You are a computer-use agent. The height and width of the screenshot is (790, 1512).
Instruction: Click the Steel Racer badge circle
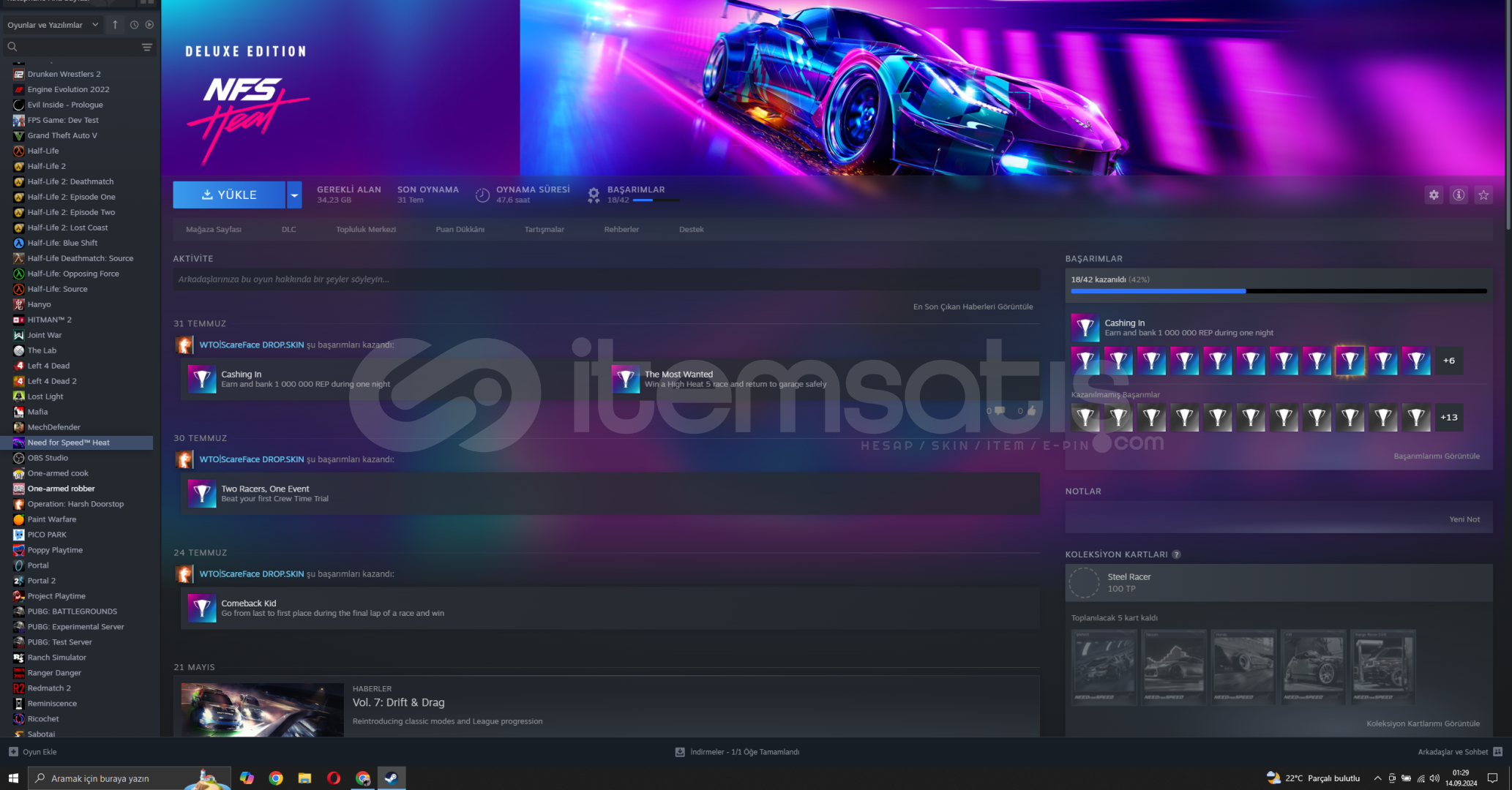1085,582
